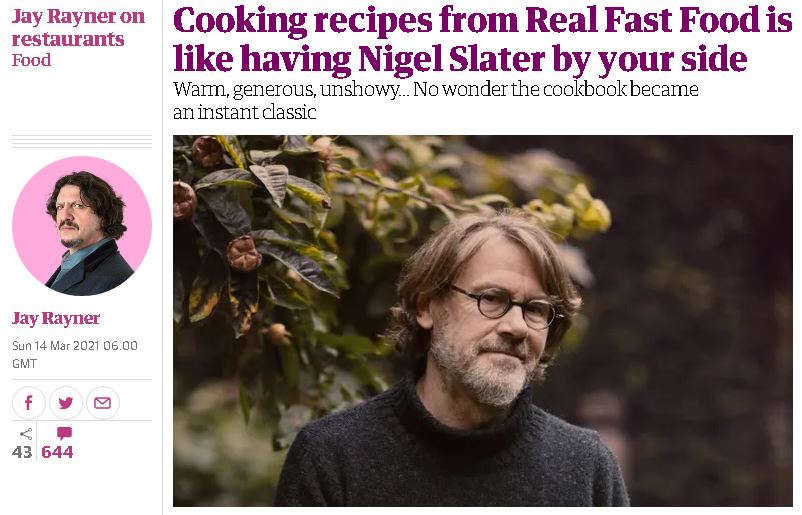
Task: Open the Jay Rayner byline link
Action: (x=56, y=318)
